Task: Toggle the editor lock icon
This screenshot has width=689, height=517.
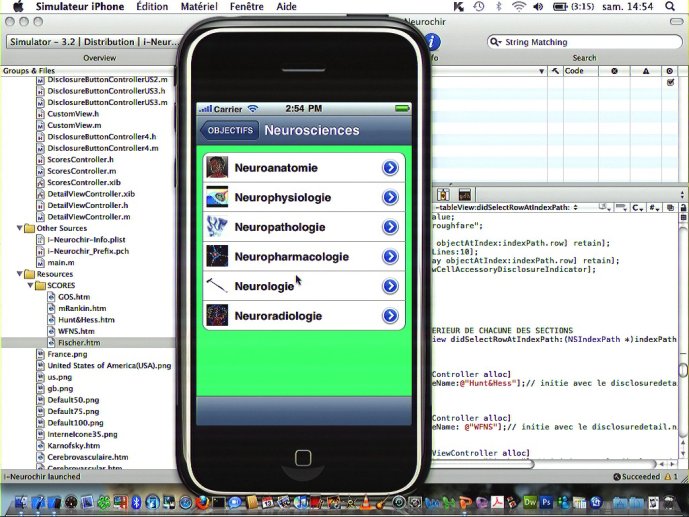Action: pyautogui.click(x=683, y=207)
